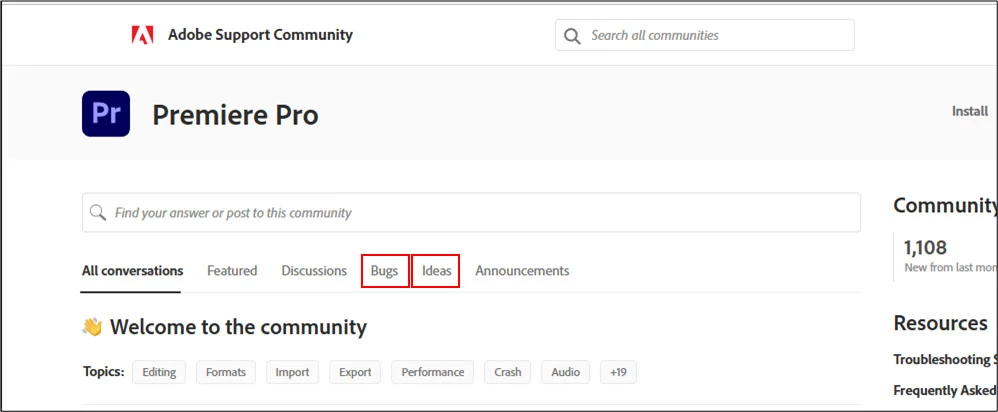
Task: Filter by the Performance topic
Action: tap(433, 372)
